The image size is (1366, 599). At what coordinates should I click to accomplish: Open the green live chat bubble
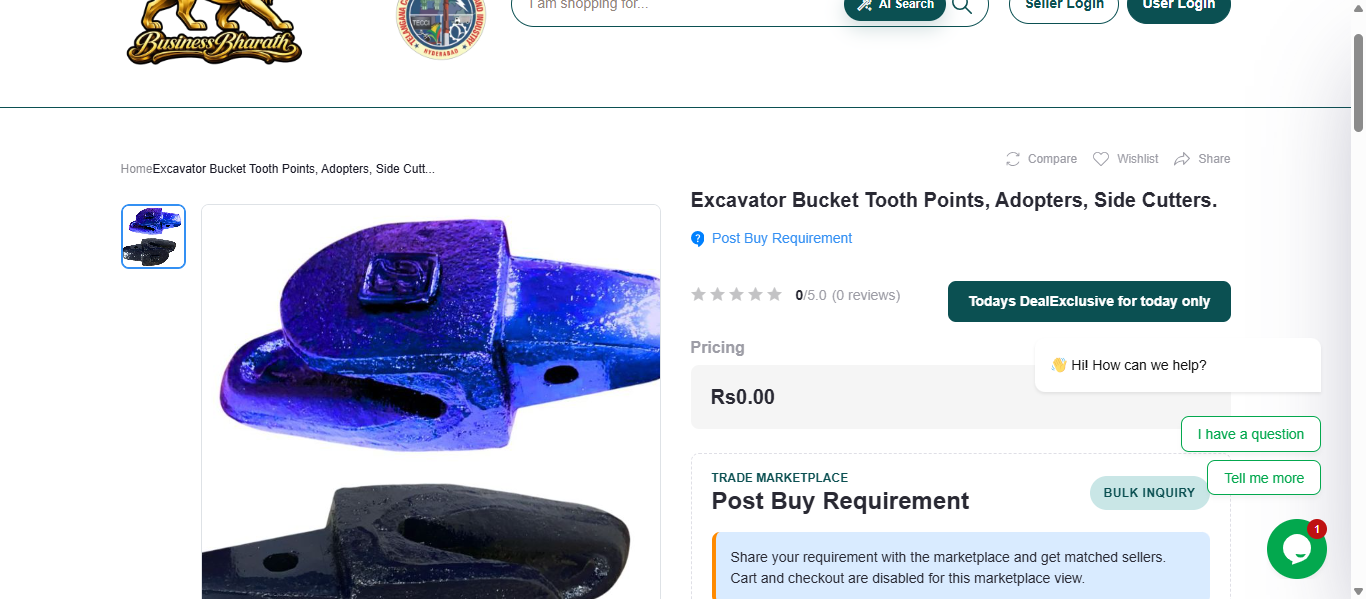1296,549
